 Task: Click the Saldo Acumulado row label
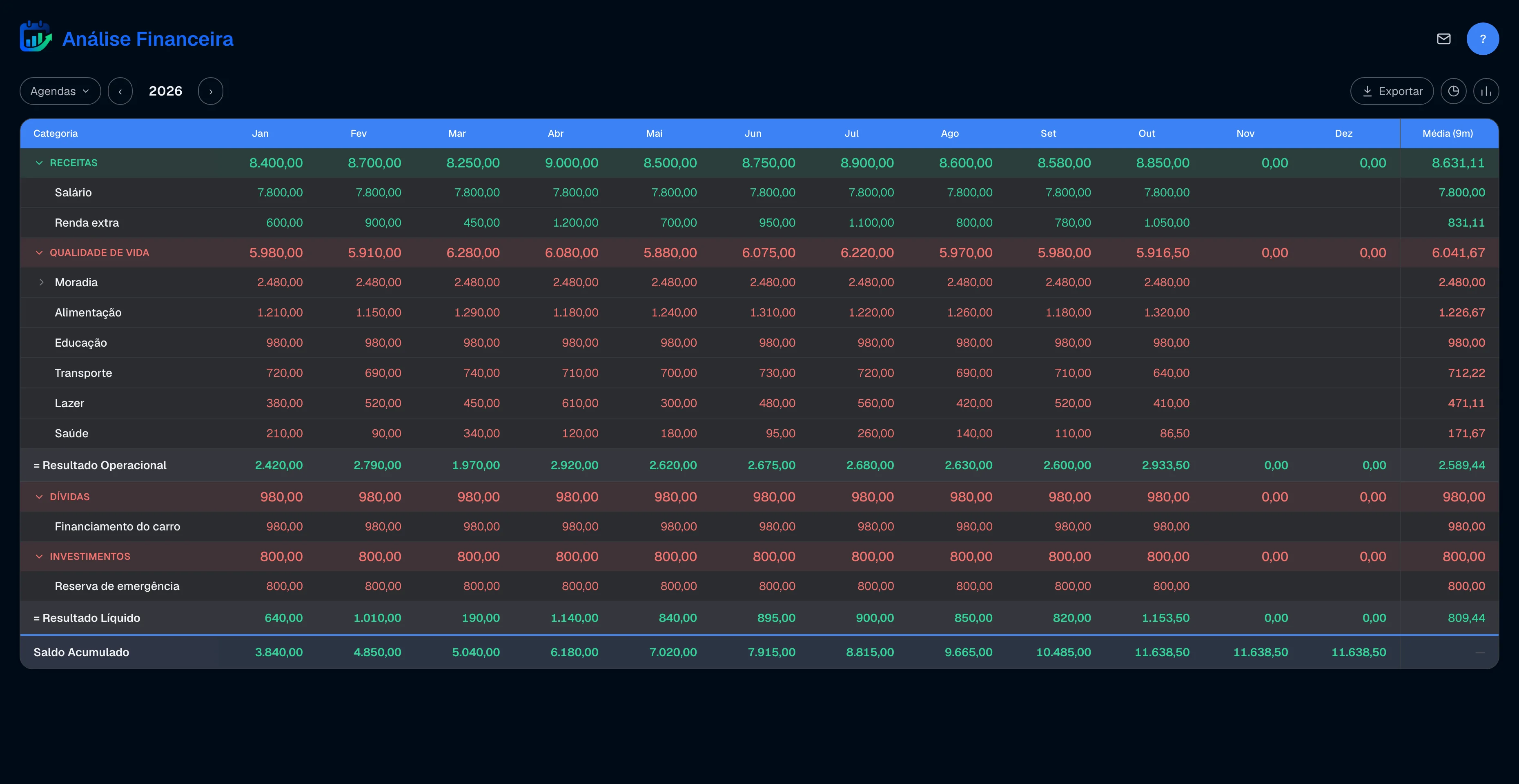pos(81,652)
